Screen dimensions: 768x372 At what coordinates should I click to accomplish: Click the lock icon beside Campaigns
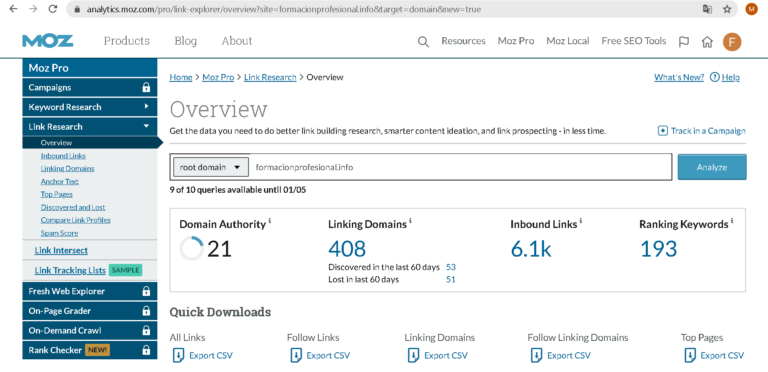pyautogui.click(x=146, y=88)
